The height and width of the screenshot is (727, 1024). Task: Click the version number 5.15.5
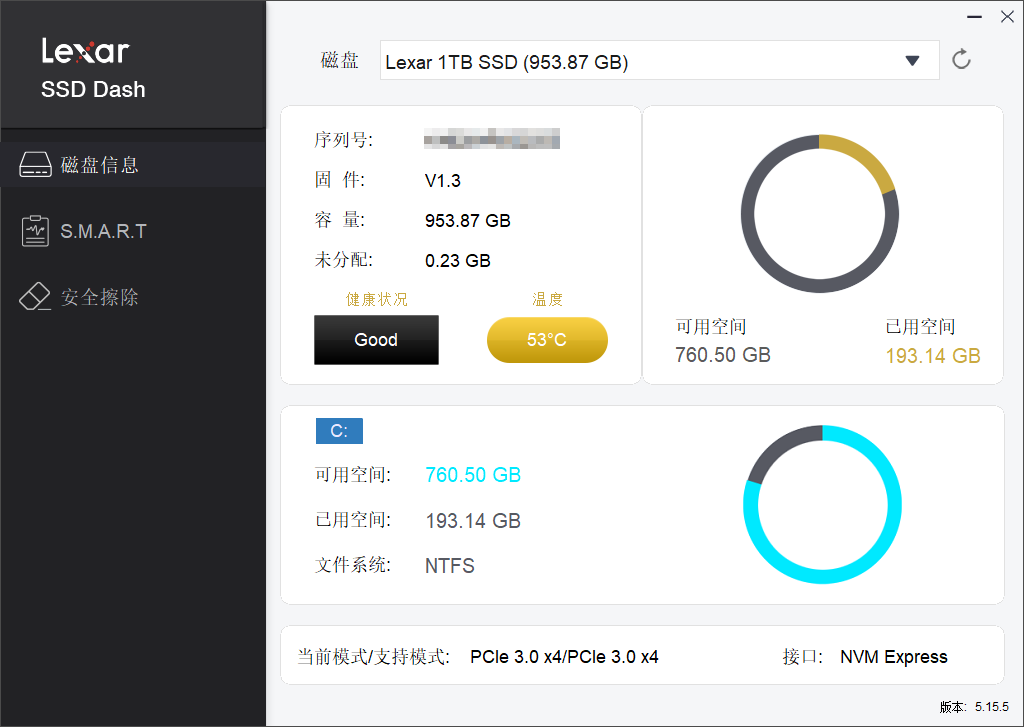(x=991, y=707)
